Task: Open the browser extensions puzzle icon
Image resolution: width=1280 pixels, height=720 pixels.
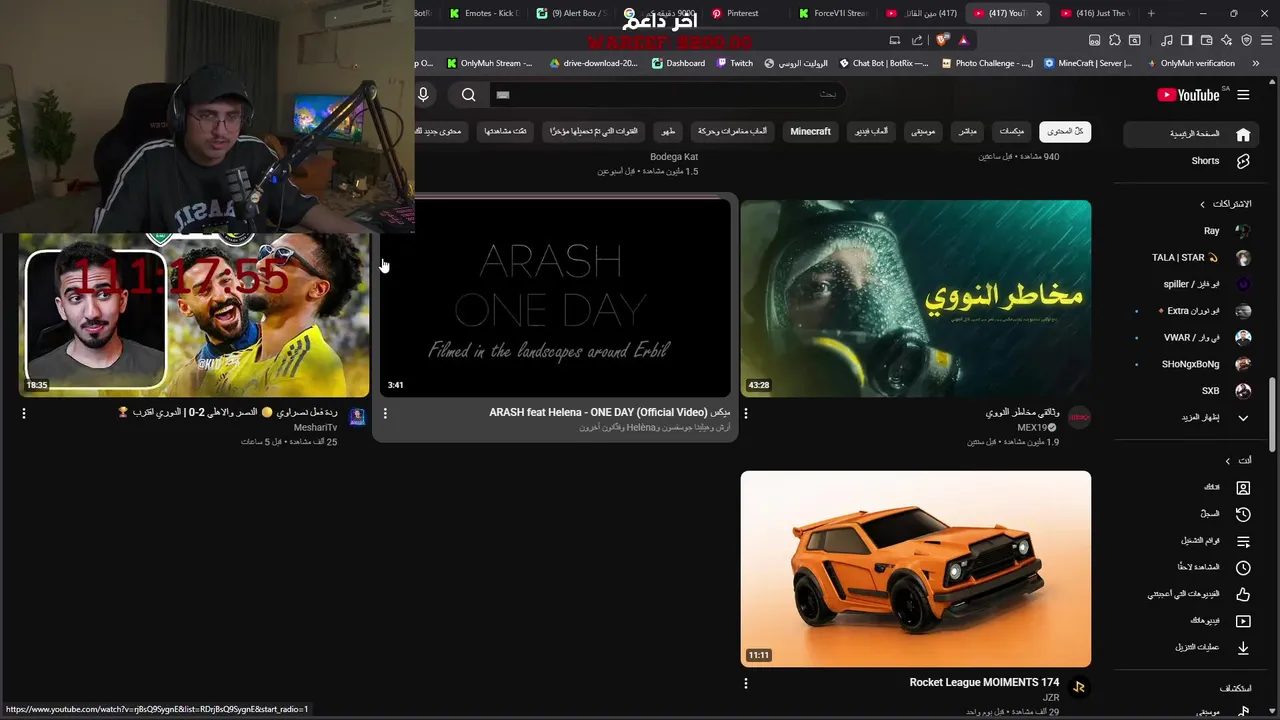Action: pos(1114,40)
